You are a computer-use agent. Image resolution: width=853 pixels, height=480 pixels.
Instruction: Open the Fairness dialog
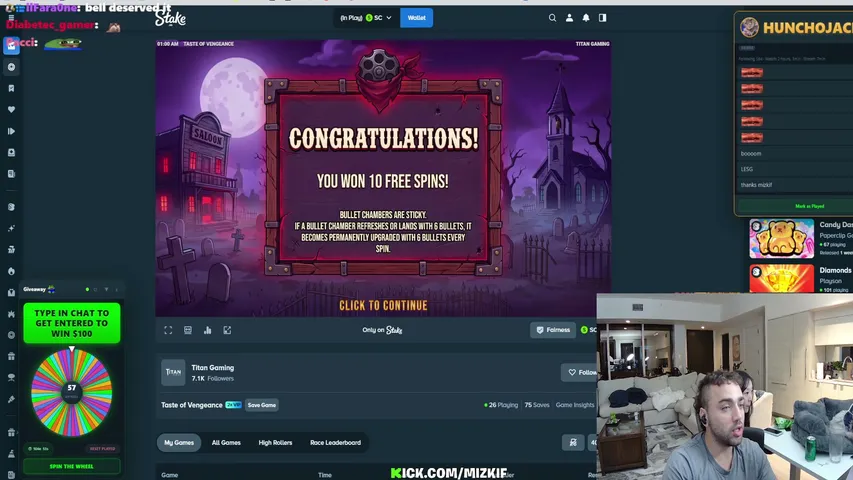click(553, 330)
